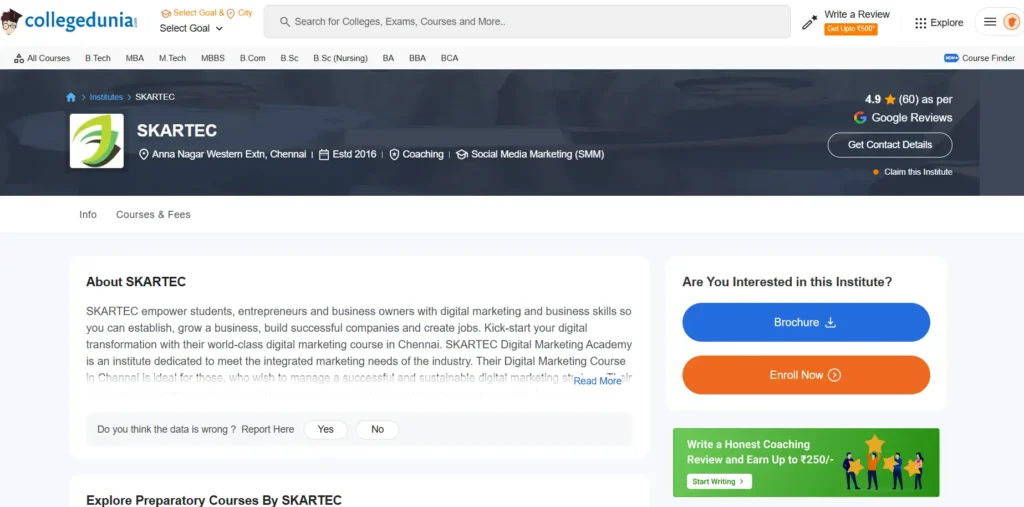This screenshot has height=507, width=1024.
Task: Click the shield icon beside Coaching
Action: coord(394,155)
